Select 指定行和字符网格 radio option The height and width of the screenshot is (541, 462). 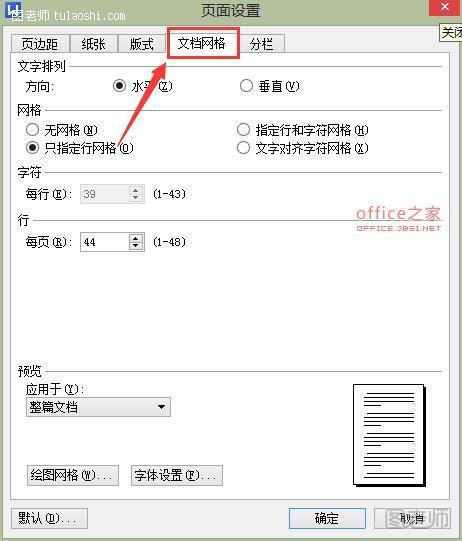pos(244,130)
